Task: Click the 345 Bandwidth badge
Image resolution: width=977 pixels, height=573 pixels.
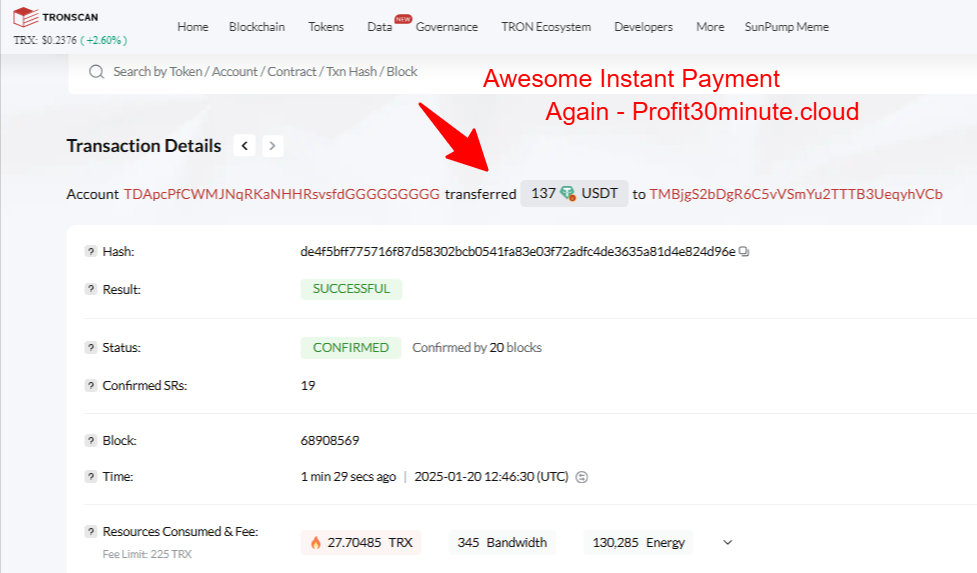Action: [x=502, y=542]
